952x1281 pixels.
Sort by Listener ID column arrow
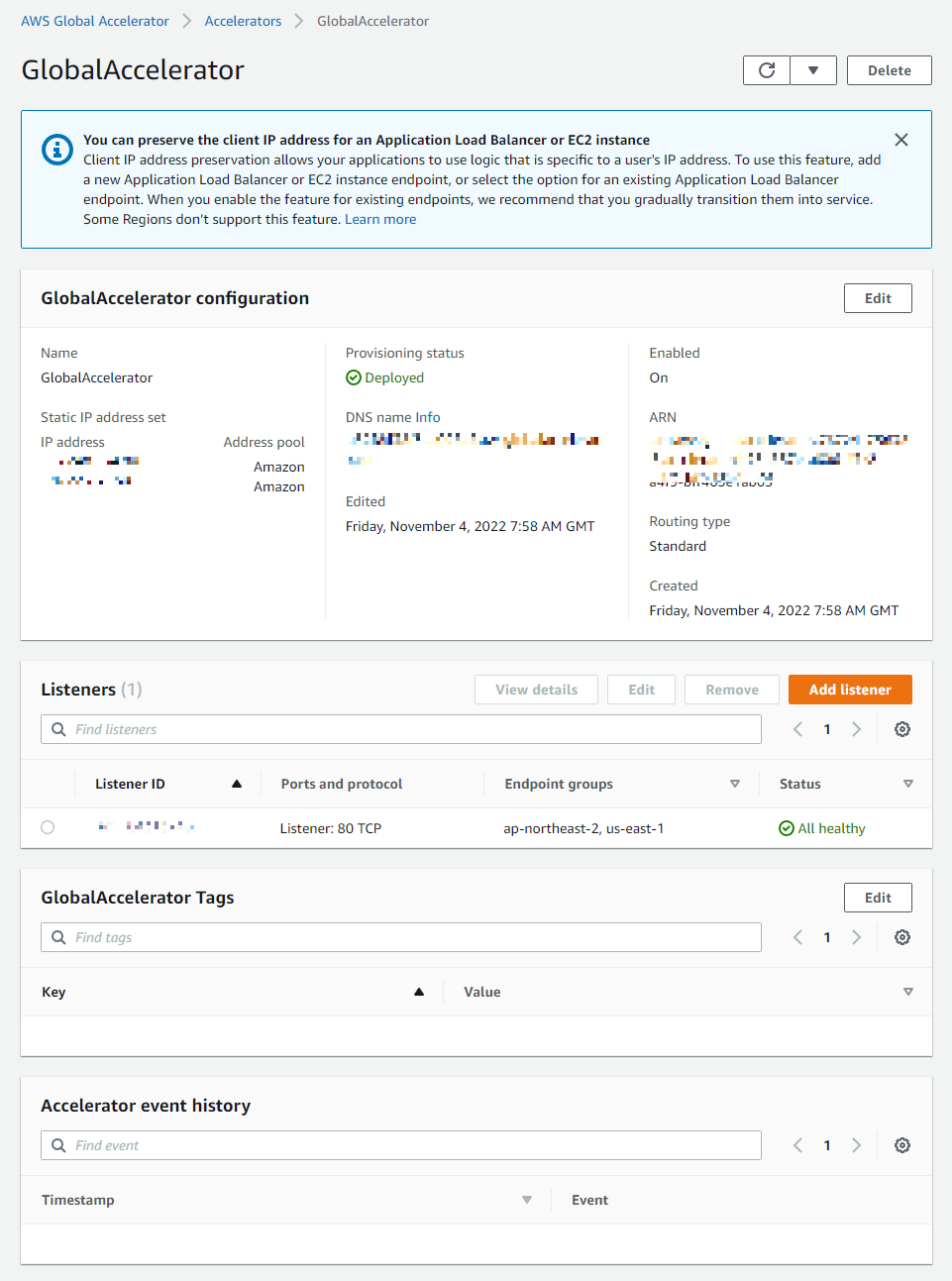(x=237, y=784)
